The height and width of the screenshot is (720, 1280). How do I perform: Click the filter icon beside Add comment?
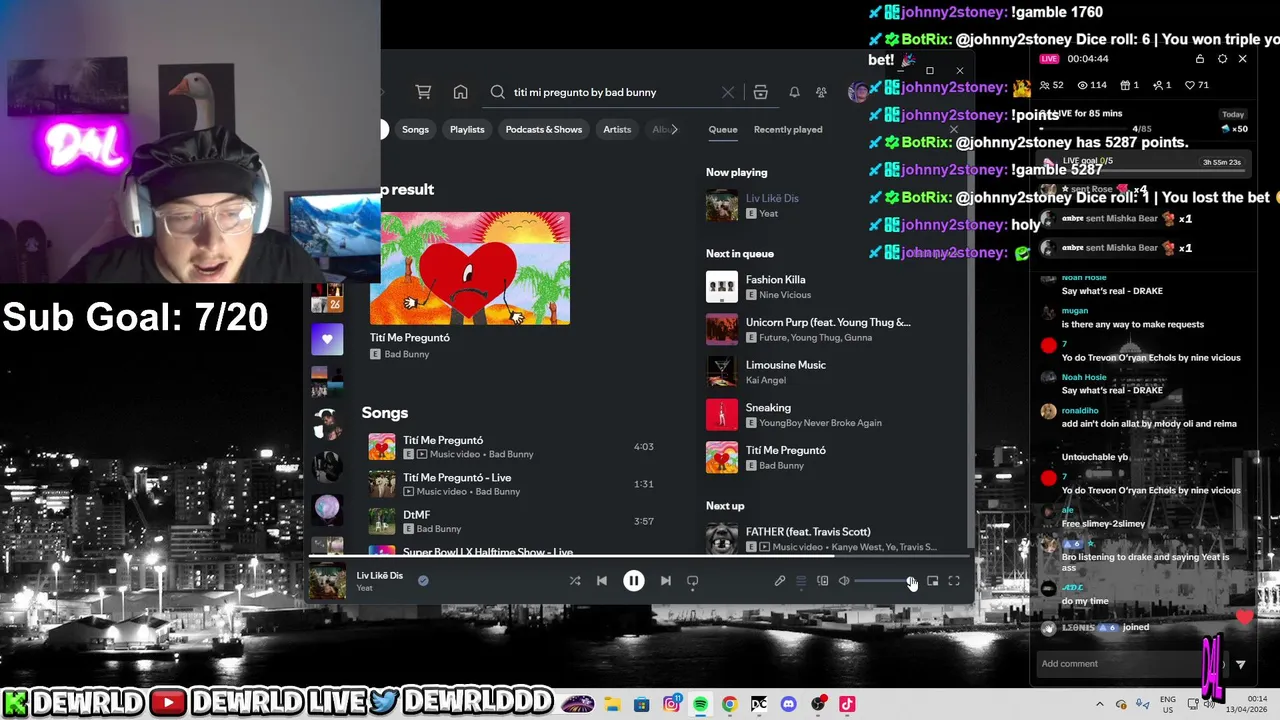1240,664
